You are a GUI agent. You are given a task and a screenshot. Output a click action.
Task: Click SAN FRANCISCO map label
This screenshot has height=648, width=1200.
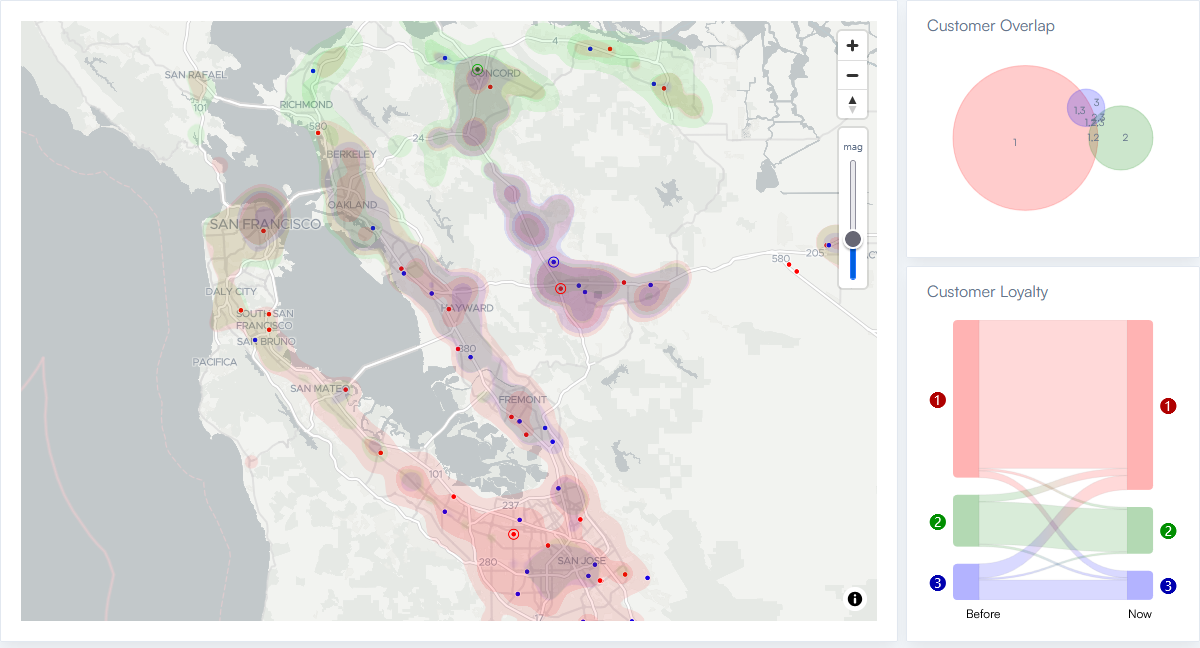click(265, 224)
